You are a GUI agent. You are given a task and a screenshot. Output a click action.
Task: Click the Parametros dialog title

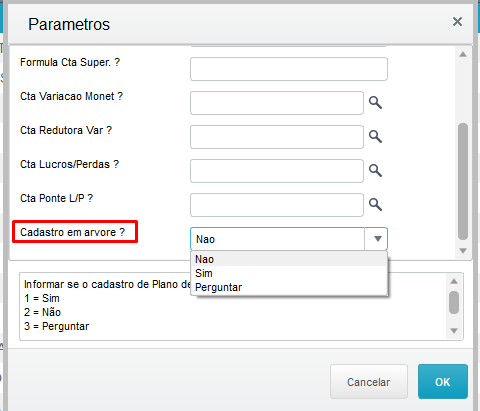tap(69, 24)
